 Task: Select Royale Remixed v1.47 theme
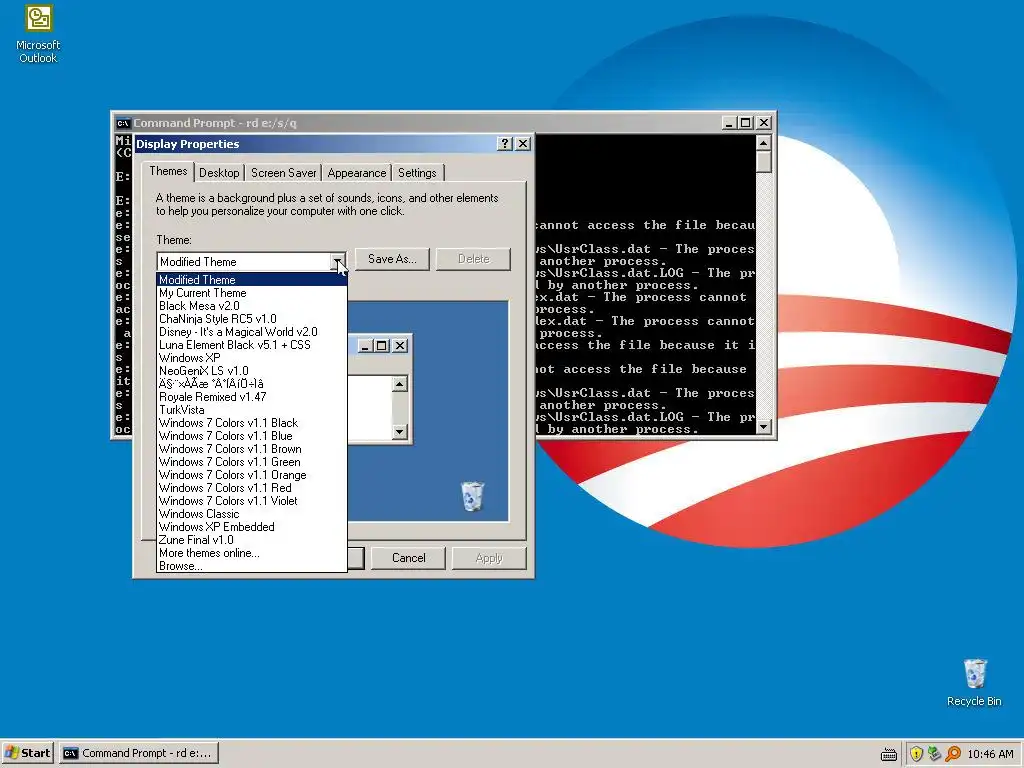coord(251,396)
